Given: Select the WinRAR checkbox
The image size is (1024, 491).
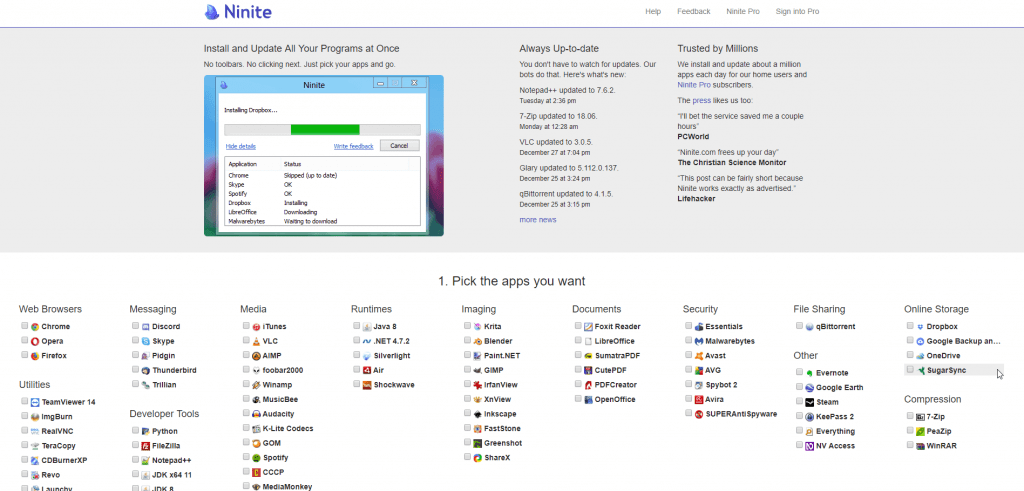Looking at the screenshot, I should (x=910, y=445).
